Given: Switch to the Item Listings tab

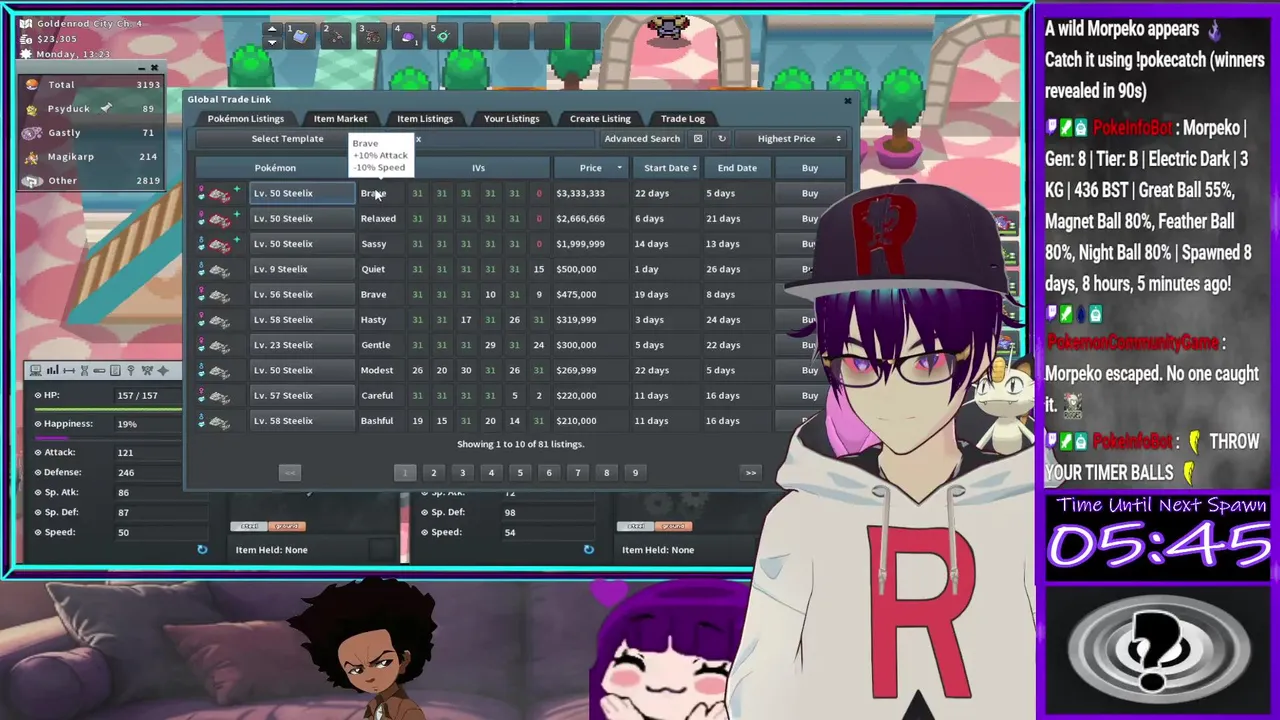Looking at the screenshot, I should pyautogui.click(x=425, y=119).
